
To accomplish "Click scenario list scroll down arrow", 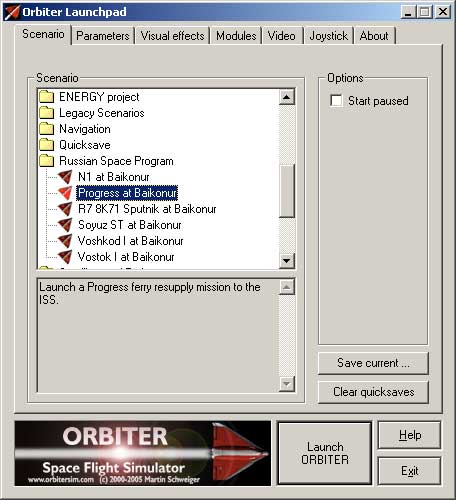I will (287, 260).
